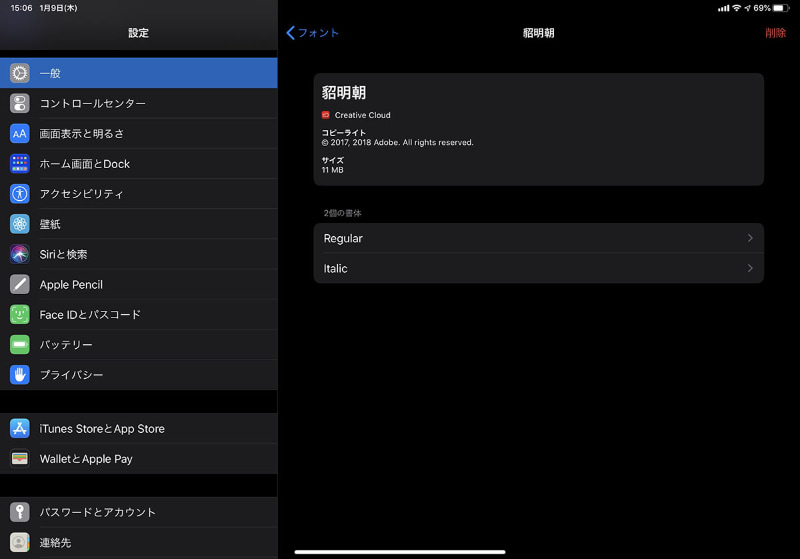Open 壁紙 settings
The width and height of the screenshot is (800, 559).
[x=139, y=224]
